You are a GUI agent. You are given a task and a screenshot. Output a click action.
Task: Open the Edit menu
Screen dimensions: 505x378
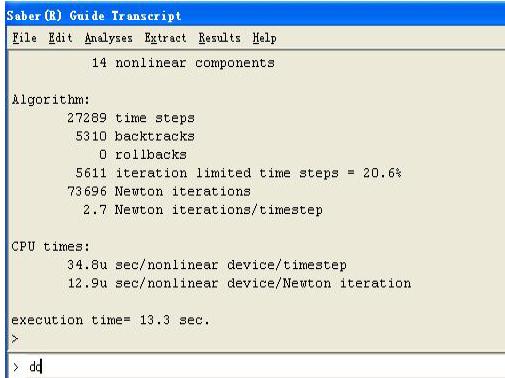pyautogui.click(x=60, y=38)
